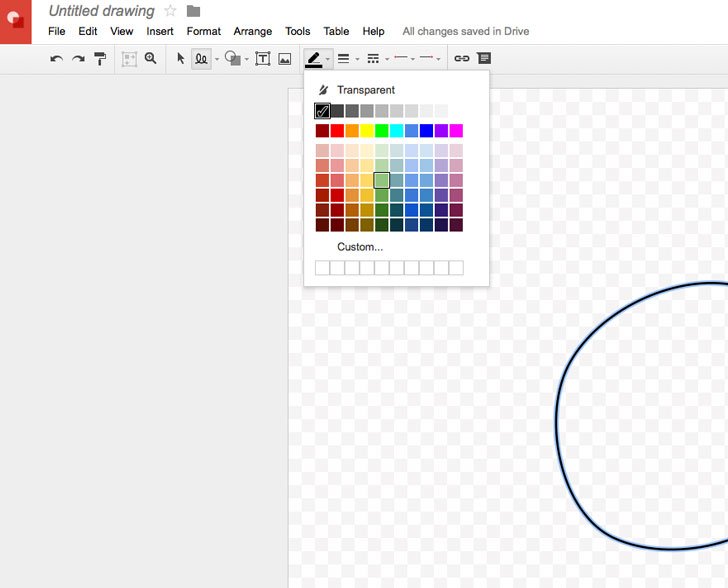Pick the checked black swatch
This screenshot has height=588, width=728.
(x=322, y=111)
